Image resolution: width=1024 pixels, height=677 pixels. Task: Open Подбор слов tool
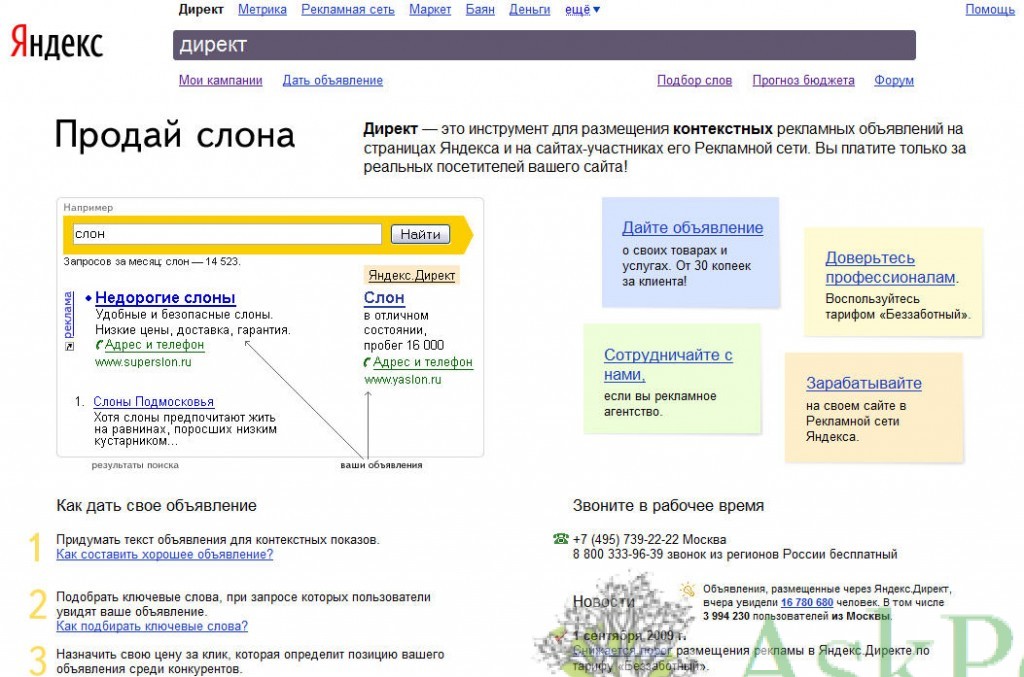pos(695,80)
